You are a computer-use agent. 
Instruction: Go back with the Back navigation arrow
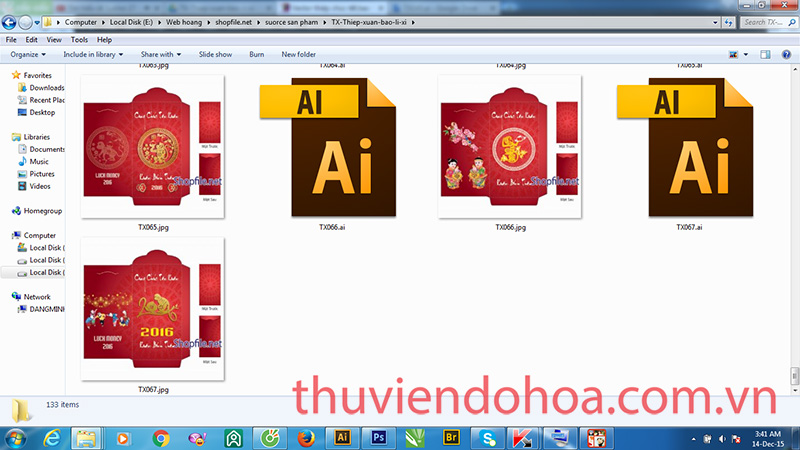9,22
